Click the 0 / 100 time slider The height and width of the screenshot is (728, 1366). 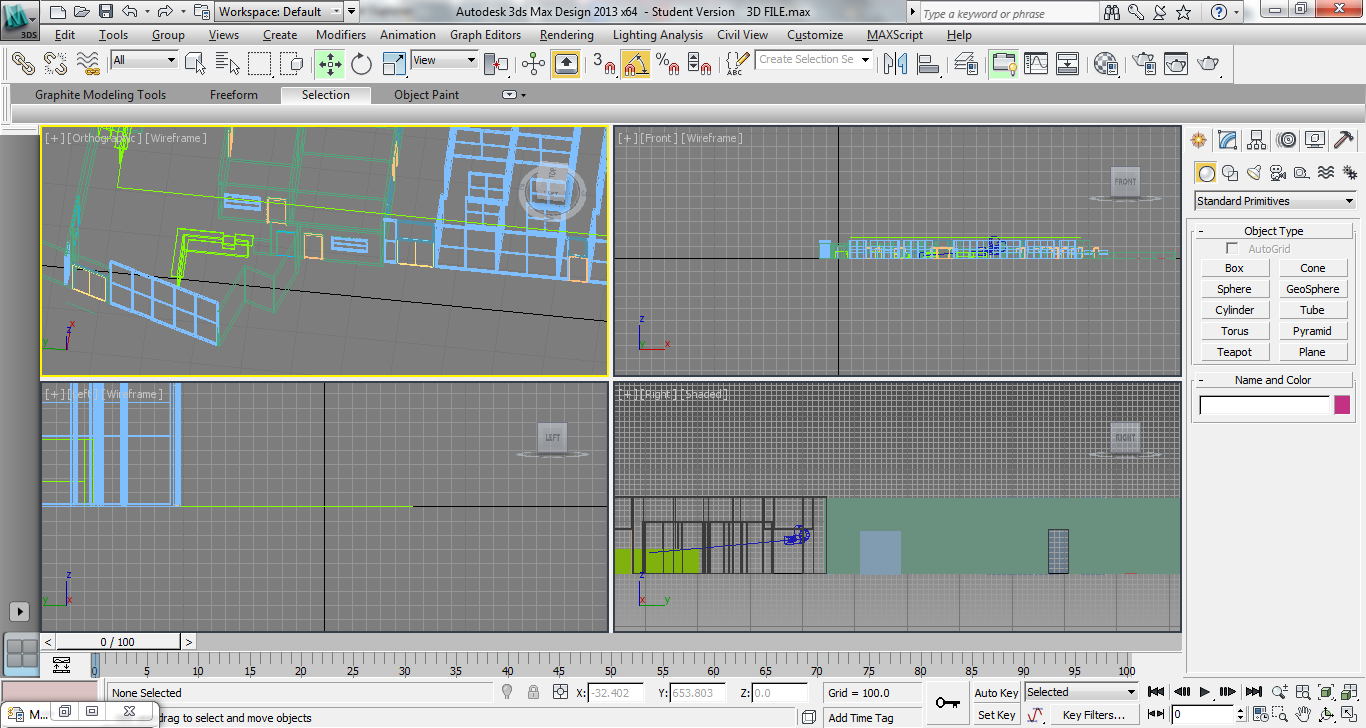click(x=117, y=642)
